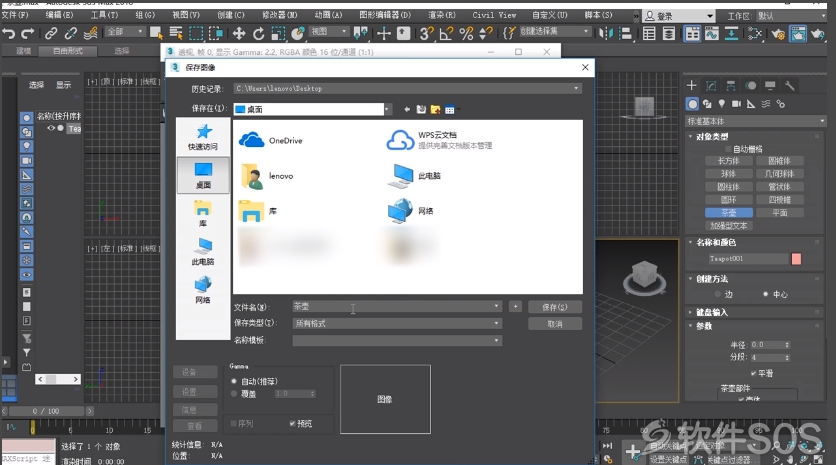Open the 历史记录 path dropdown
Viewport: 836px width, 465px height.
576,89
